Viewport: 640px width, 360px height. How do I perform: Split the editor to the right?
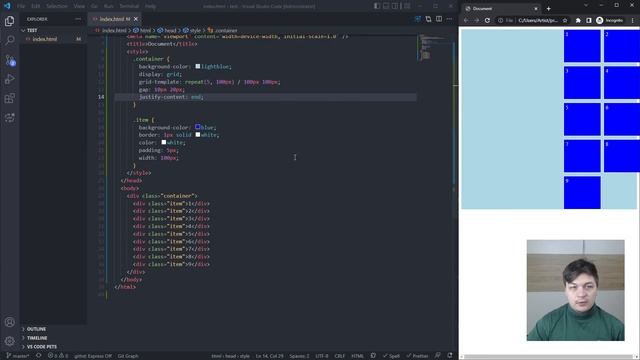click(439, 19)
